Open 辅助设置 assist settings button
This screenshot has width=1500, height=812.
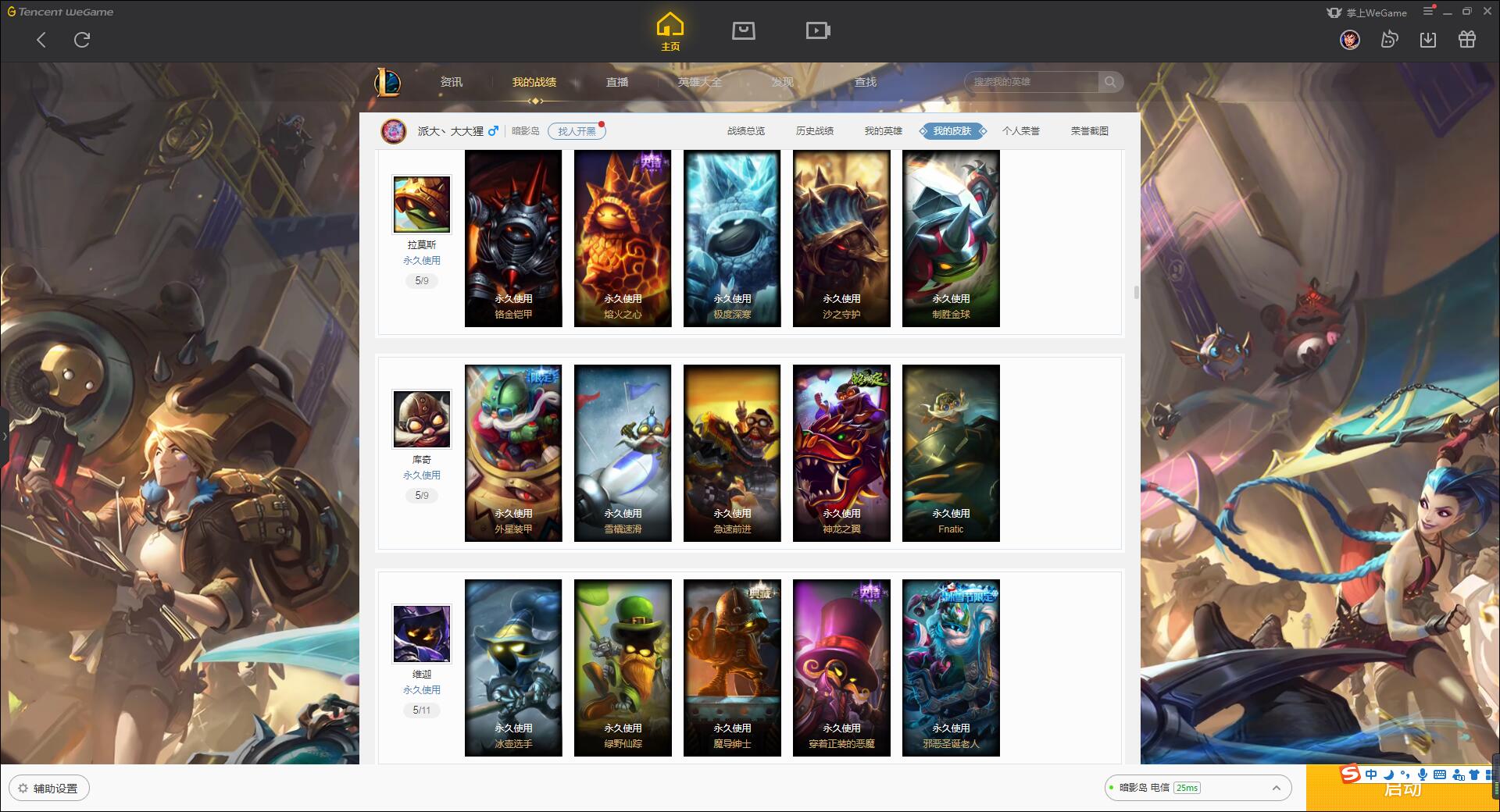(x=49, y=788)
